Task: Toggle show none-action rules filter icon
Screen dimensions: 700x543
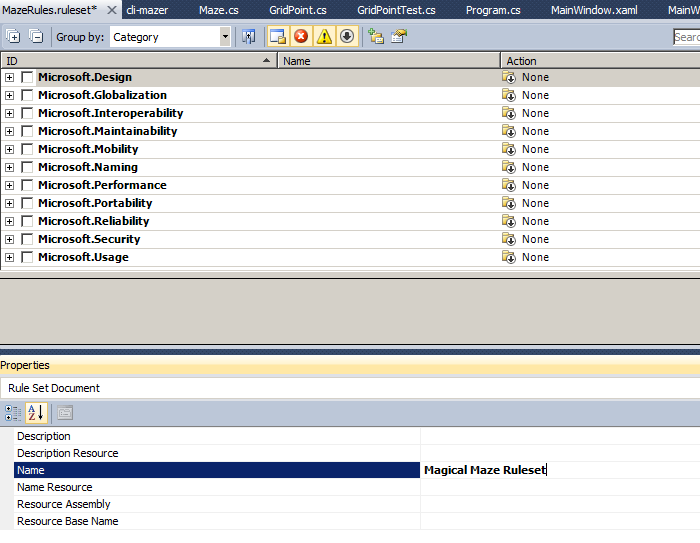Action: pos(347,37)
